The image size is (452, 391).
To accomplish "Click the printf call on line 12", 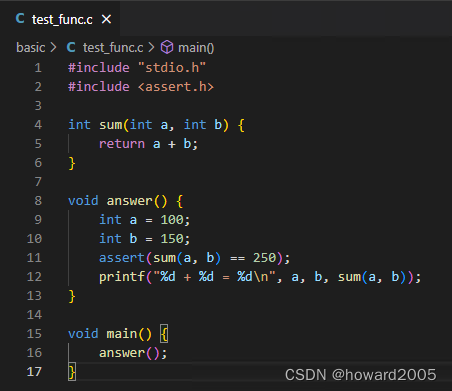I will (x=122, y=277).
